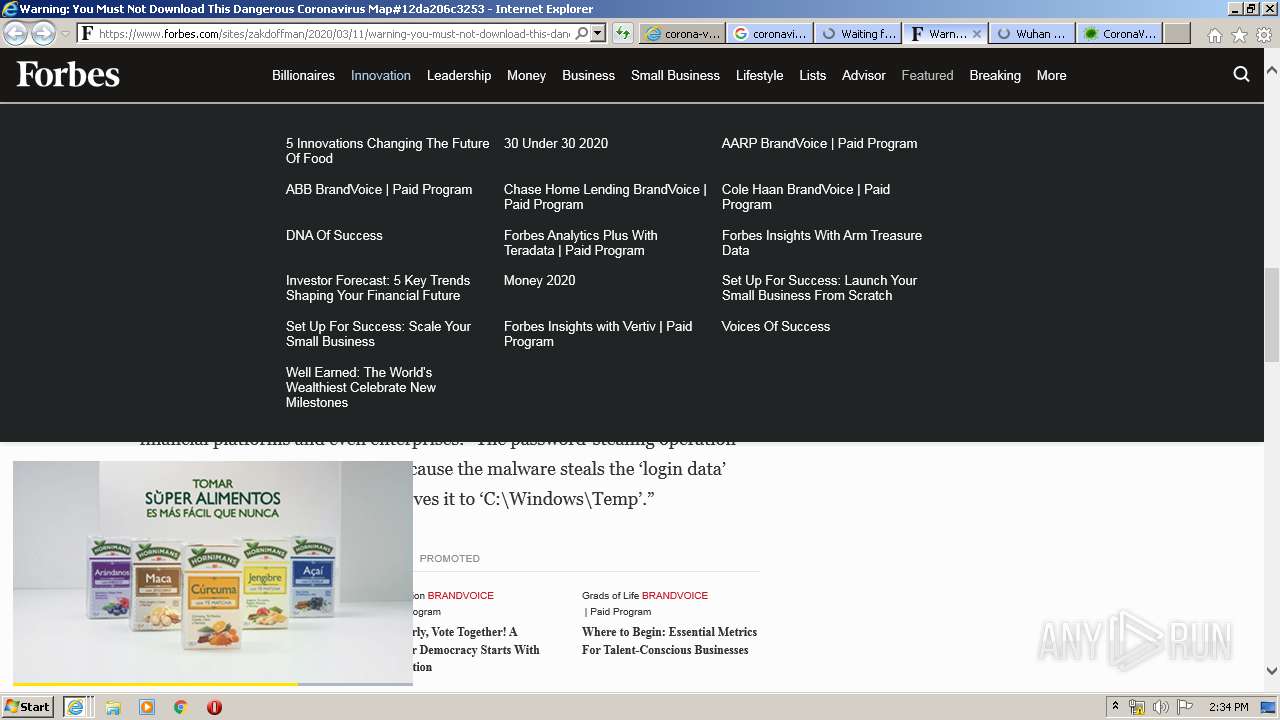Switch to the coronavi... Google tab
This screenshot has width=1280, height=720.
769,33
